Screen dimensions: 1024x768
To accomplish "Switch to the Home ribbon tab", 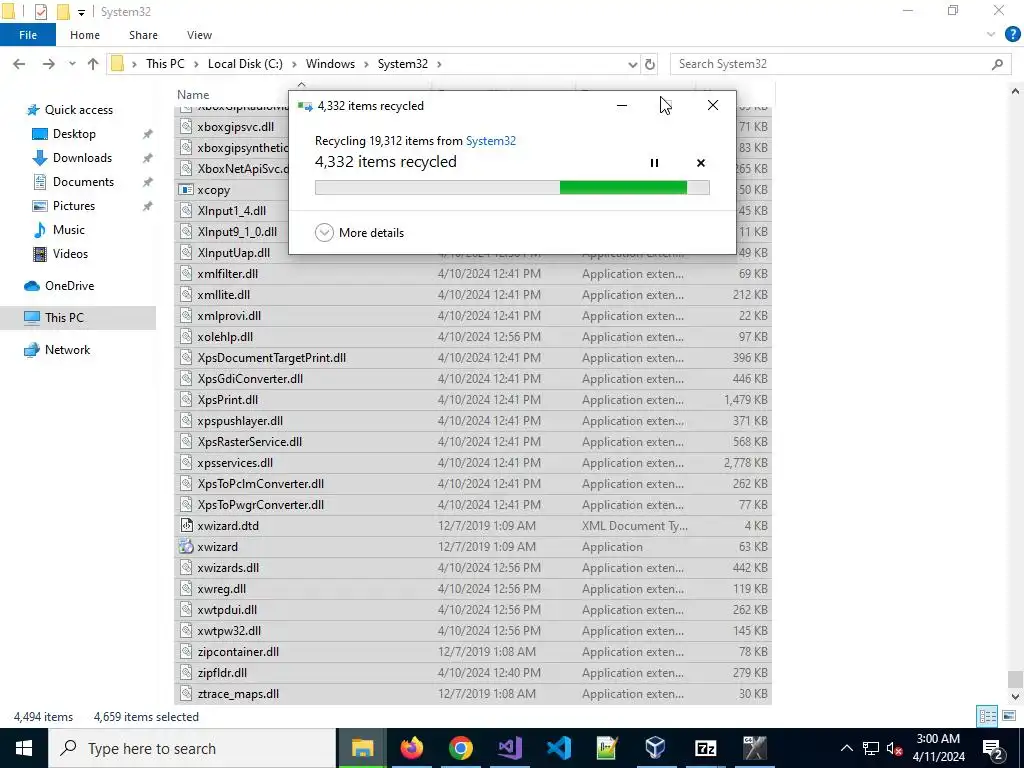I will 85,35.
